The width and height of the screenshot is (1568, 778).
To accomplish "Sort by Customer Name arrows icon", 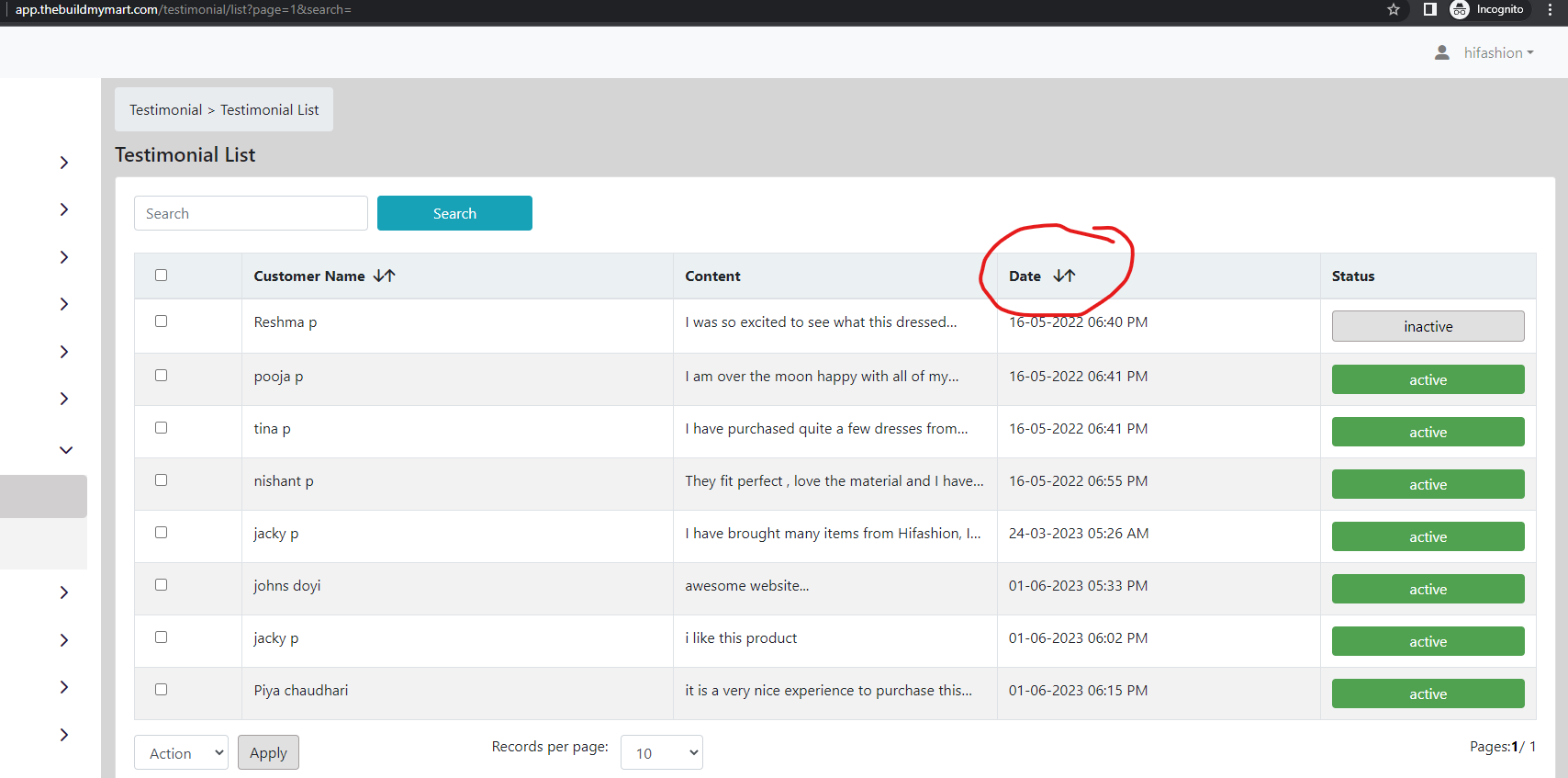I will [x=385, y=276].
